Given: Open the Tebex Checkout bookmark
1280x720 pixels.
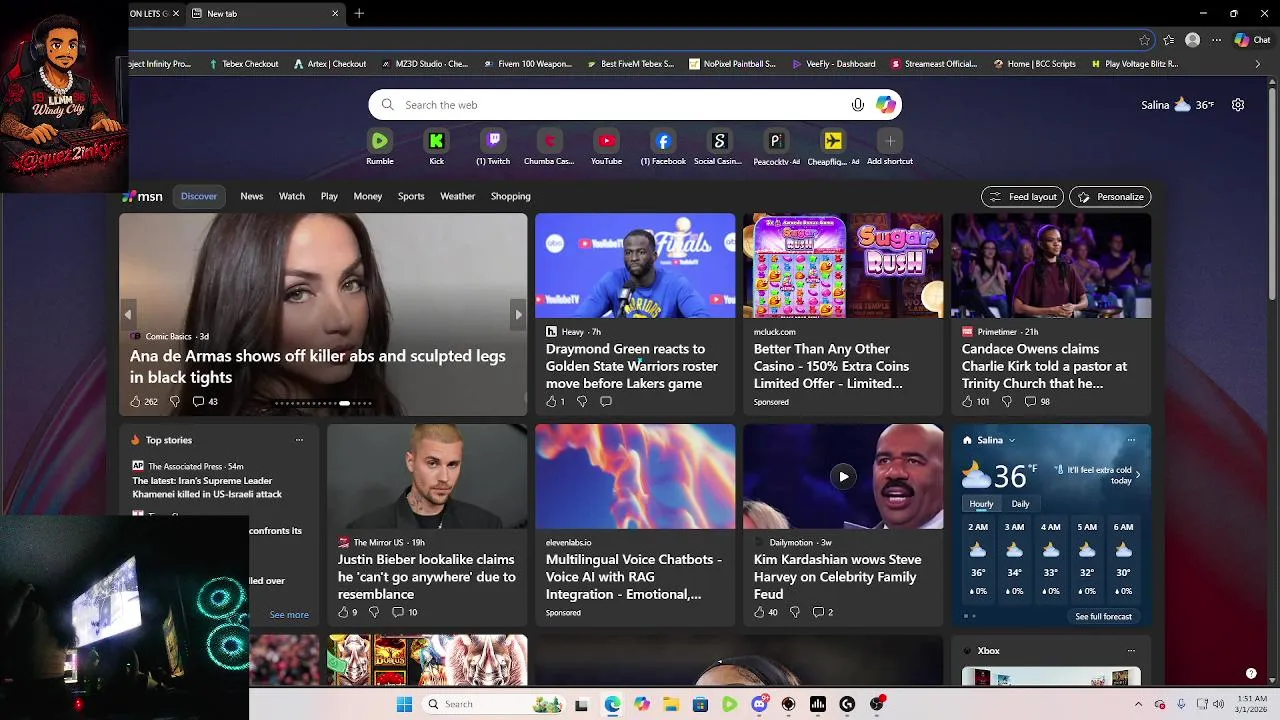Looking at the screenshot, I should tap(243, 64).
